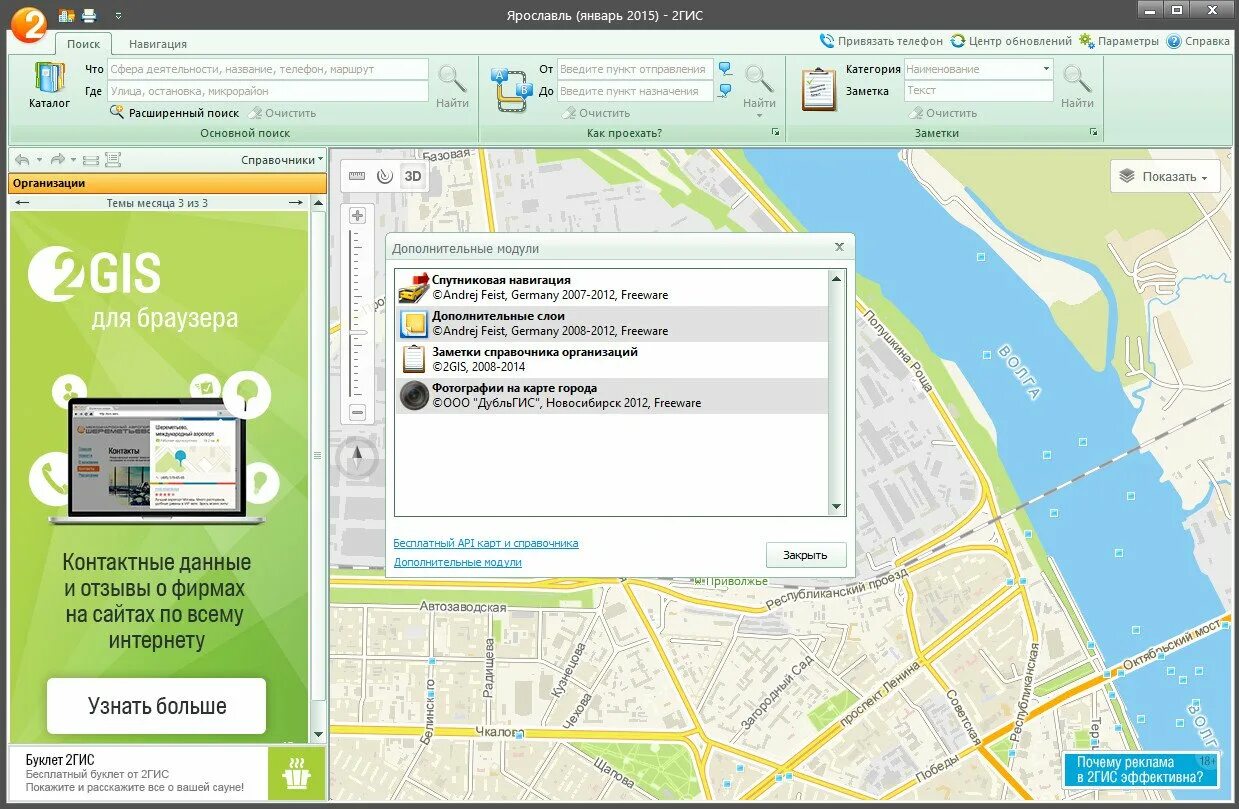Click the expand list icon in directory panel
This screenshot has height=809, width=1239.
click(113, 160)
